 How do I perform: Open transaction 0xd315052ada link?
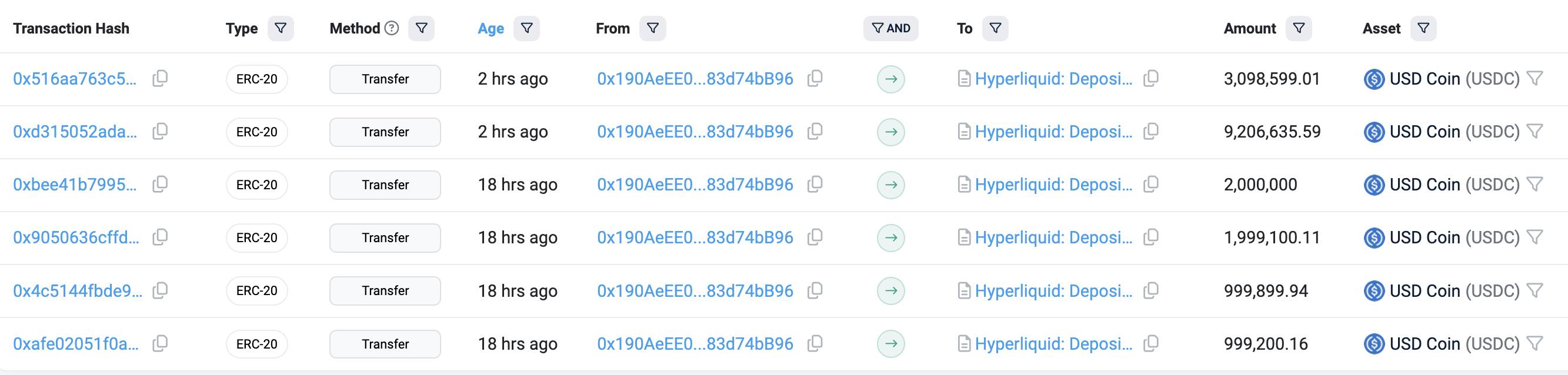75,132
